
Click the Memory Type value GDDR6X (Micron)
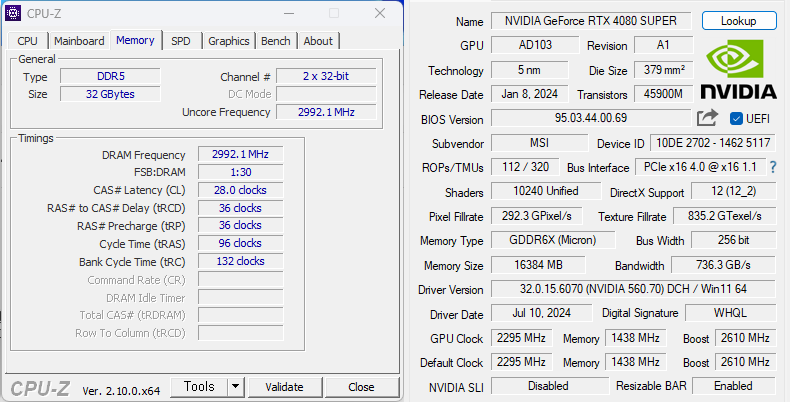click(x=553, y=240)
